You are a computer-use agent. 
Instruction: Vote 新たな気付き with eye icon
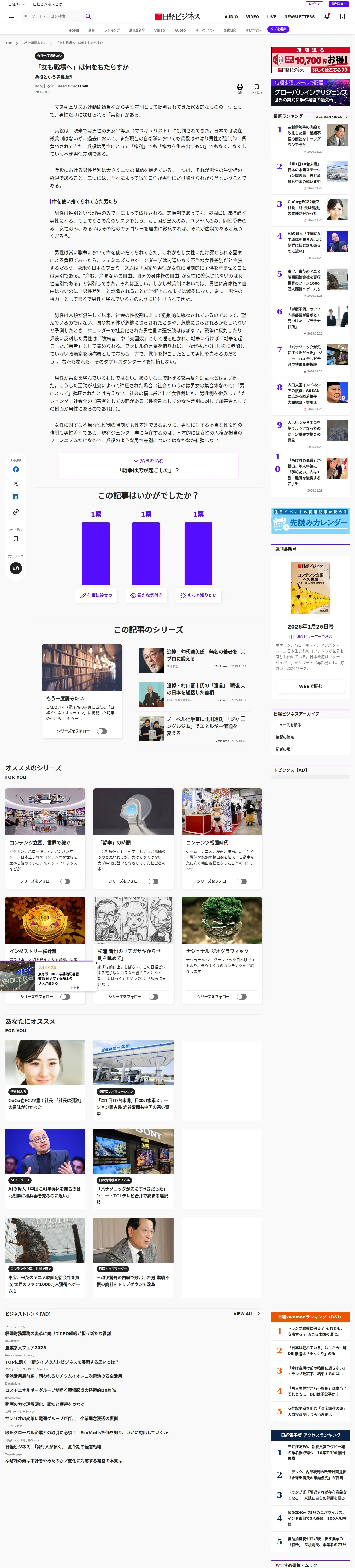pos(146,595)
